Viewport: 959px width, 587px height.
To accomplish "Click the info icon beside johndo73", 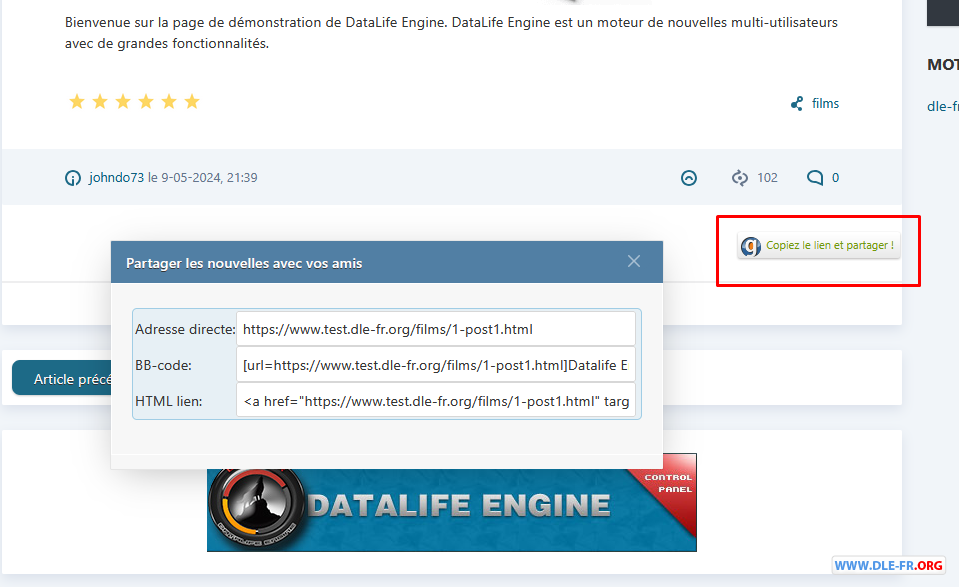I will [x=73, y=178].
